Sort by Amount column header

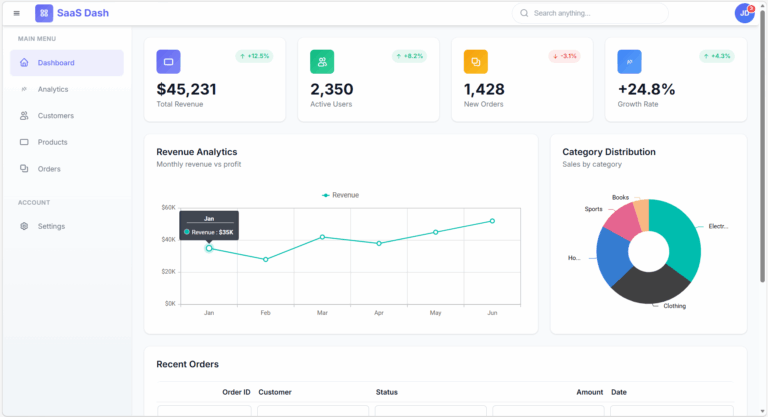(589, 392)
